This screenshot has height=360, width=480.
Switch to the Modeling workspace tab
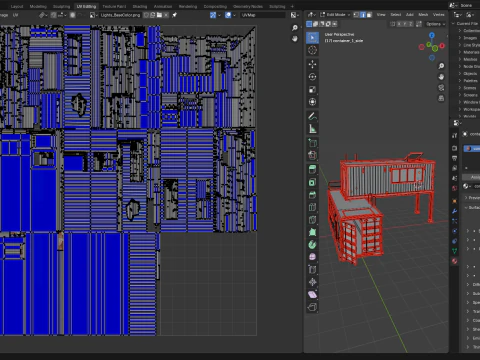[38, 6]
